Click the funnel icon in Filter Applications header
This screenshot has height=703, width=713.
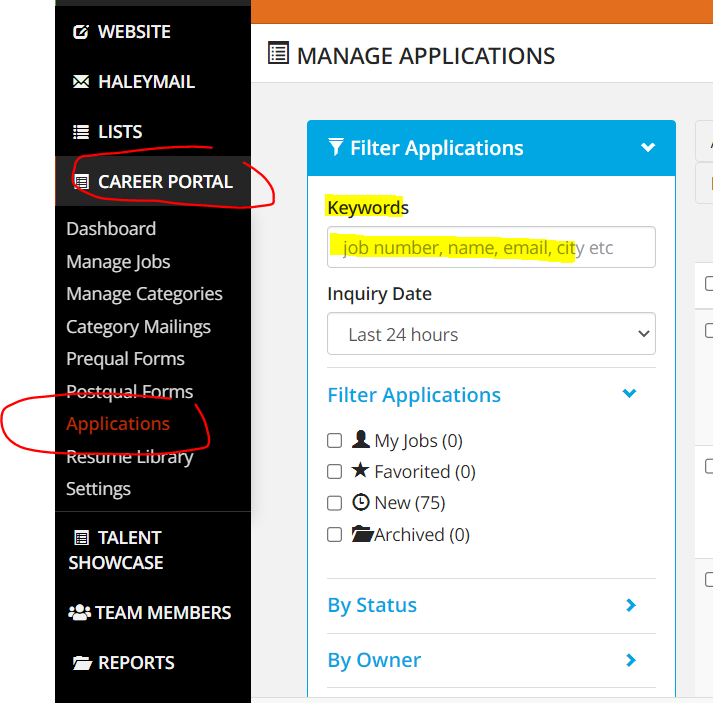click(336, 148)
